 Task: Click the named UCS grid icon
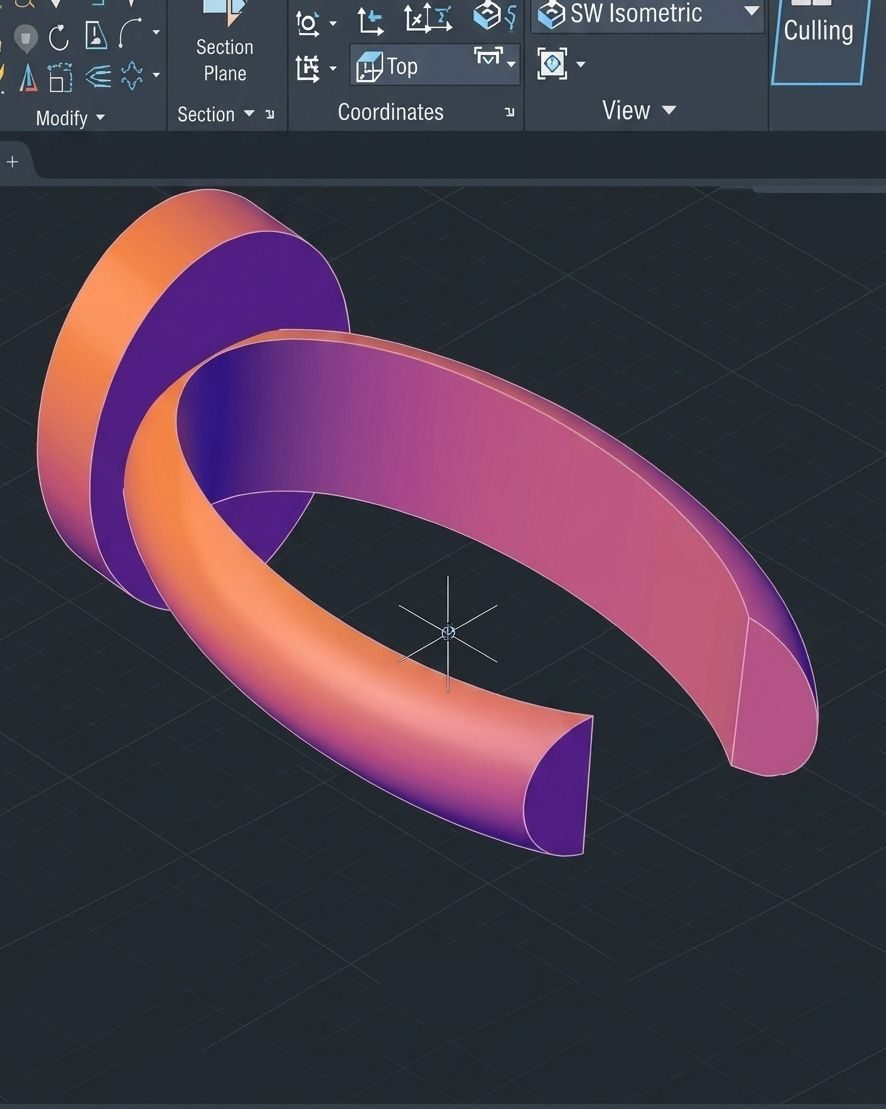click(307, 69)
